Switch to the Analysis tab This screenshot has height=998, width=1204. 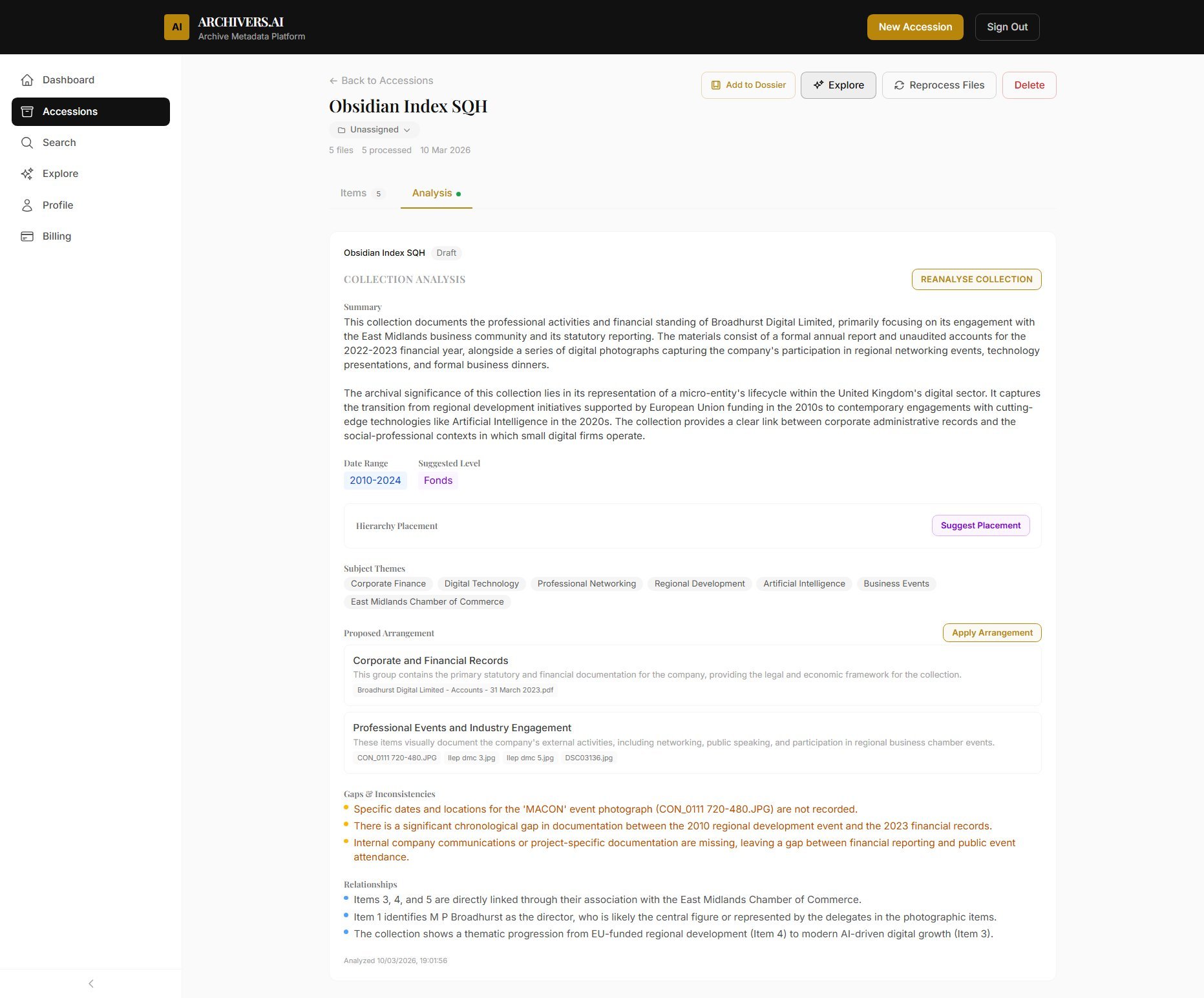point(431,192)
